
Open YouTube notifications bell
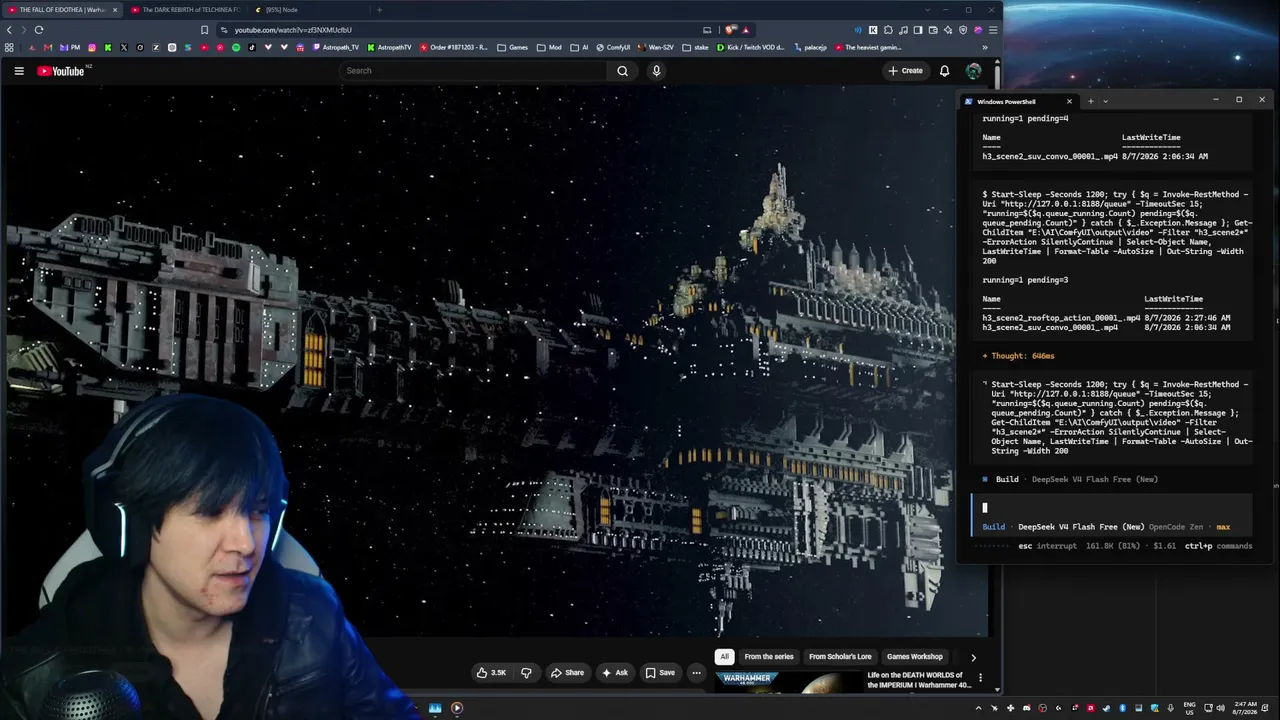tap(944, 71)
